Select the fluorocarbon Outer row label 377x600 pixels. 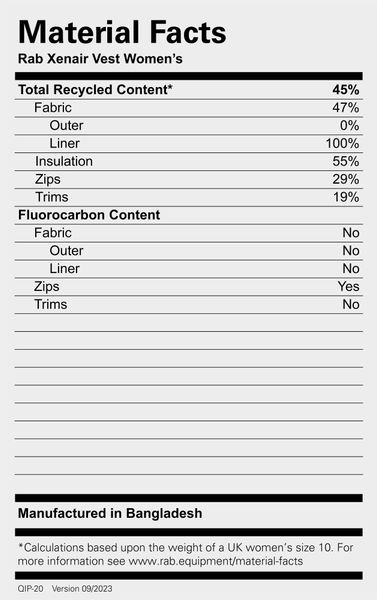66,251
